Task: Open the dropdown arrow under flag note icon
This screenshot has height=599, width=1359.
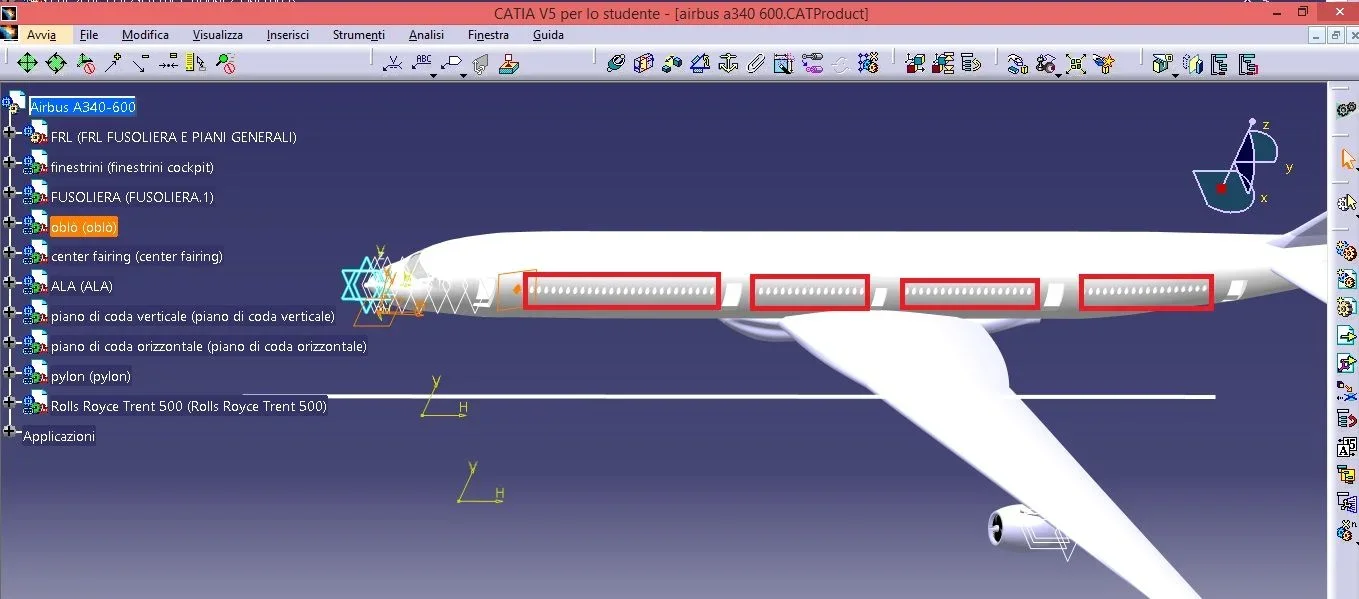Action: [463, 75]
